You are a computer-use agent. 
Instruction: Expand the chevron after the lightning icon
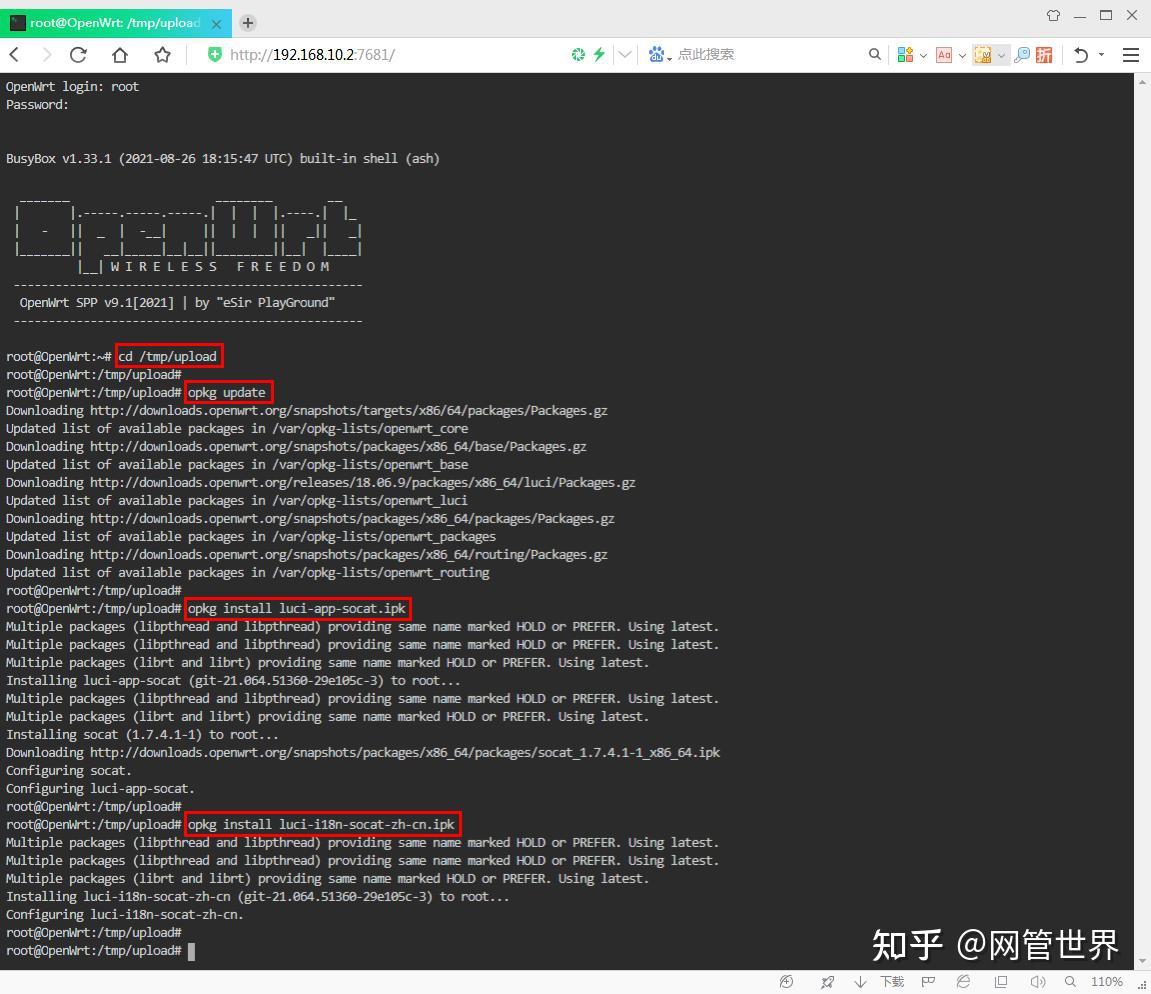[624, 55]
